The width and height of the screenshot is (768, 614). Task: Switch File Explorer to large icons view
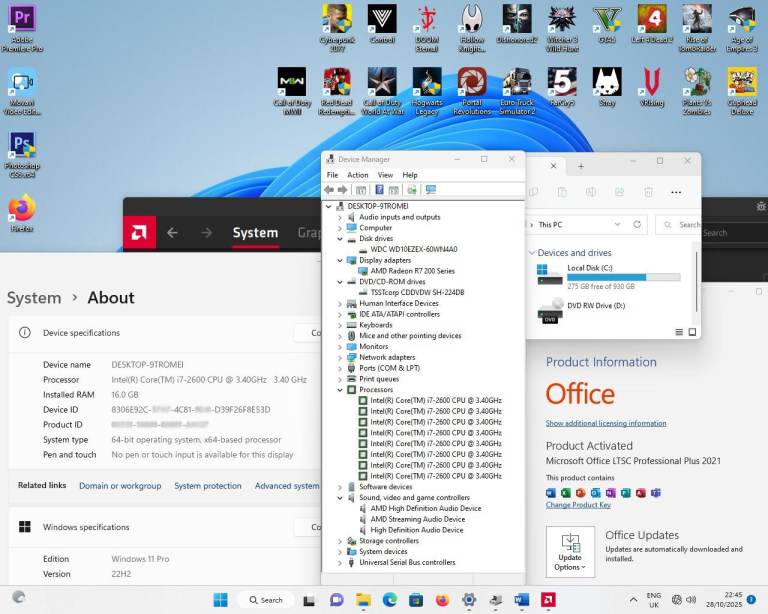692,332
